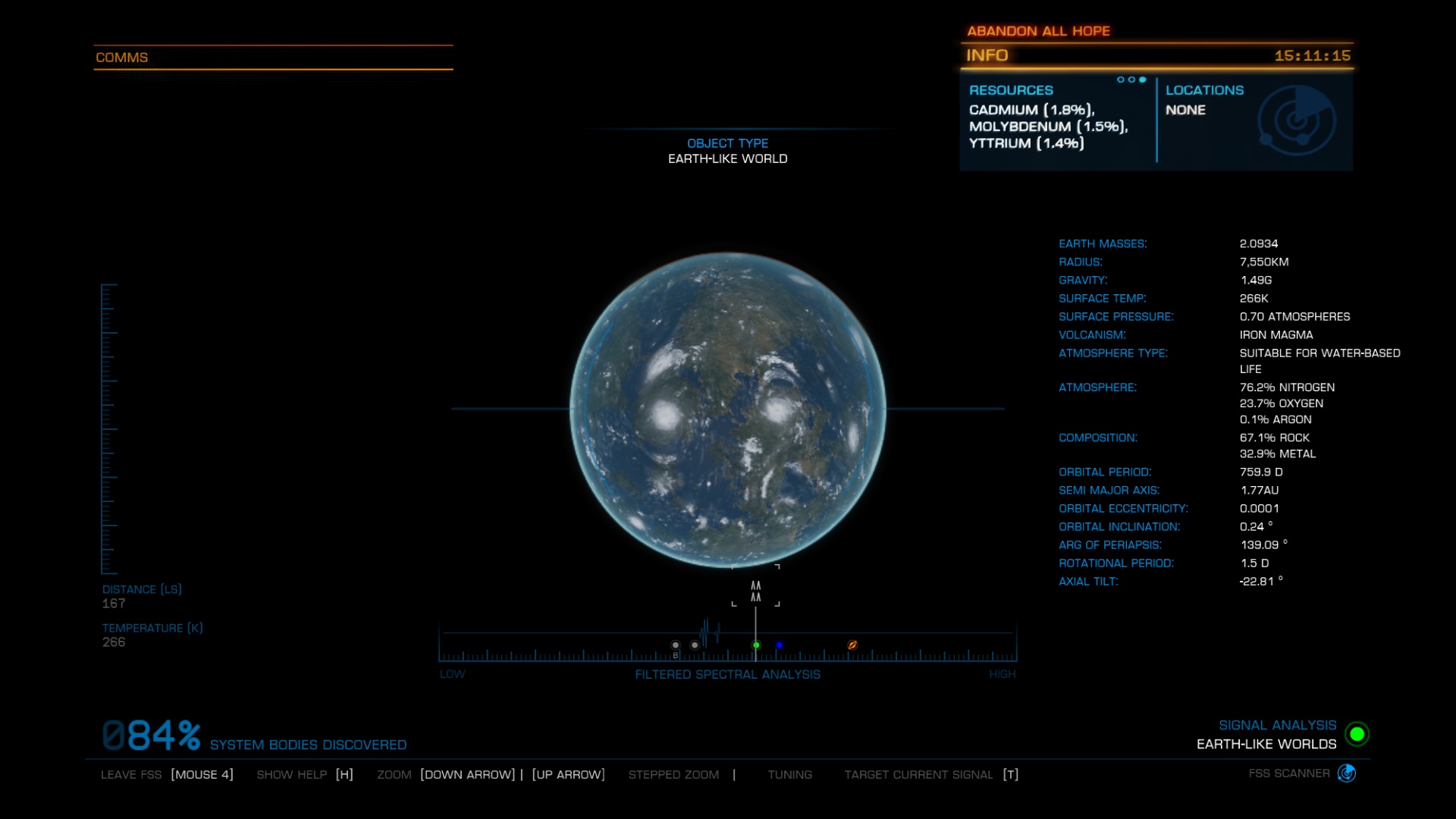Click the TEMPERATURE (K) value 266

pyautogui.click(x=114, y=642)
